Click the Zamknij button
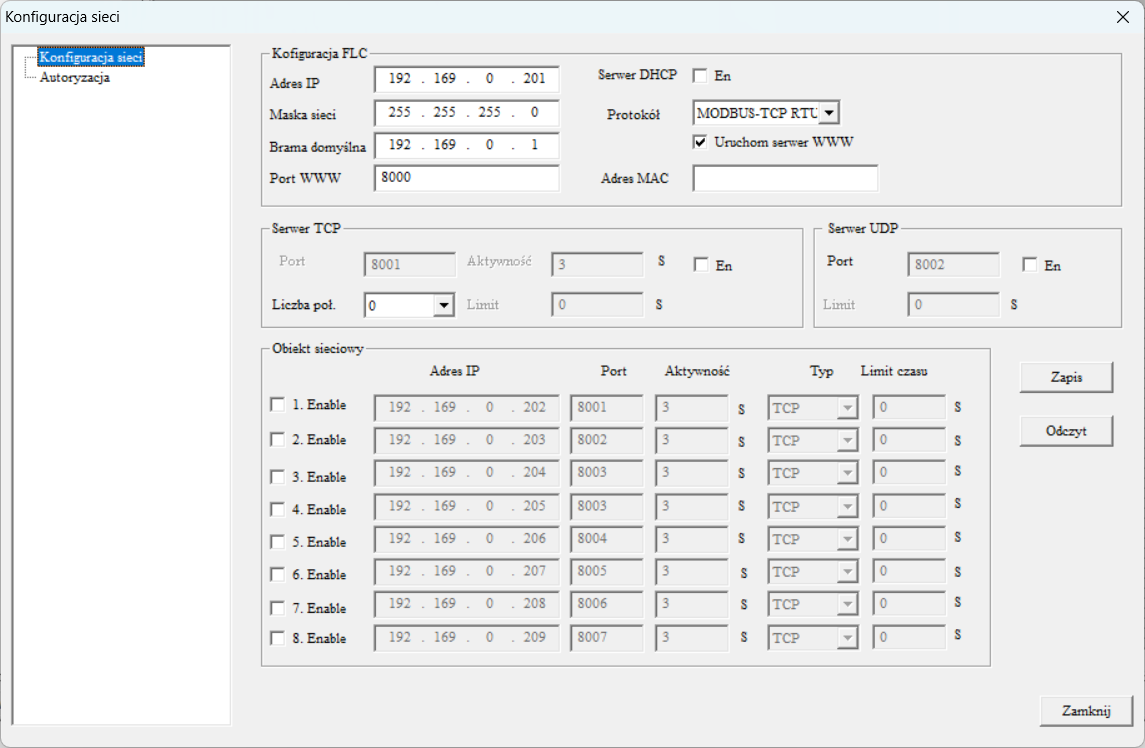This screenshot has height=748, width=1145. point(1087,711)
